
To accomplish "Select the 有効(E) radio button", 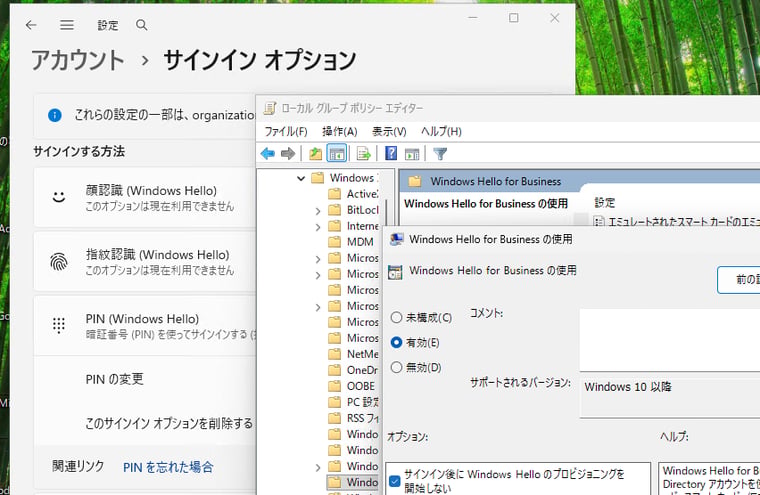I will pos(396,342).
